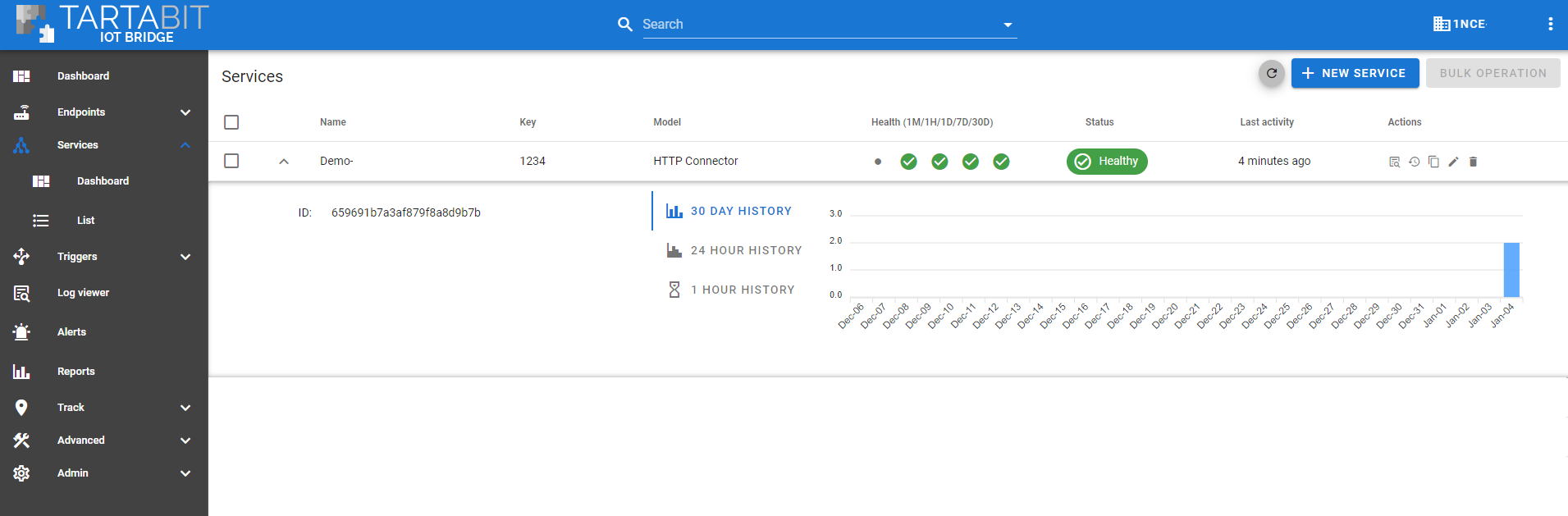Image resolution: width=1568 pixels, height=516 pixels.
Task: Click the view logs icon for Demo service
Action: [x=1394, y=162]
